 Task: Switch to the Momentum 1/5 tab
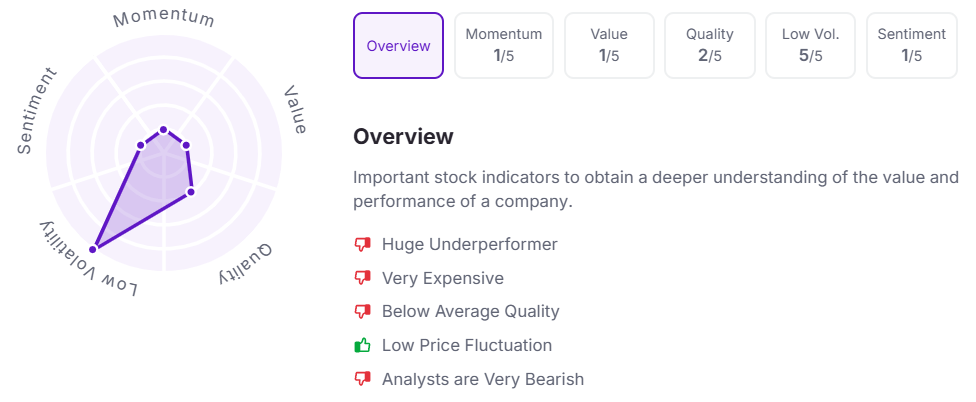tap(504, 45)
